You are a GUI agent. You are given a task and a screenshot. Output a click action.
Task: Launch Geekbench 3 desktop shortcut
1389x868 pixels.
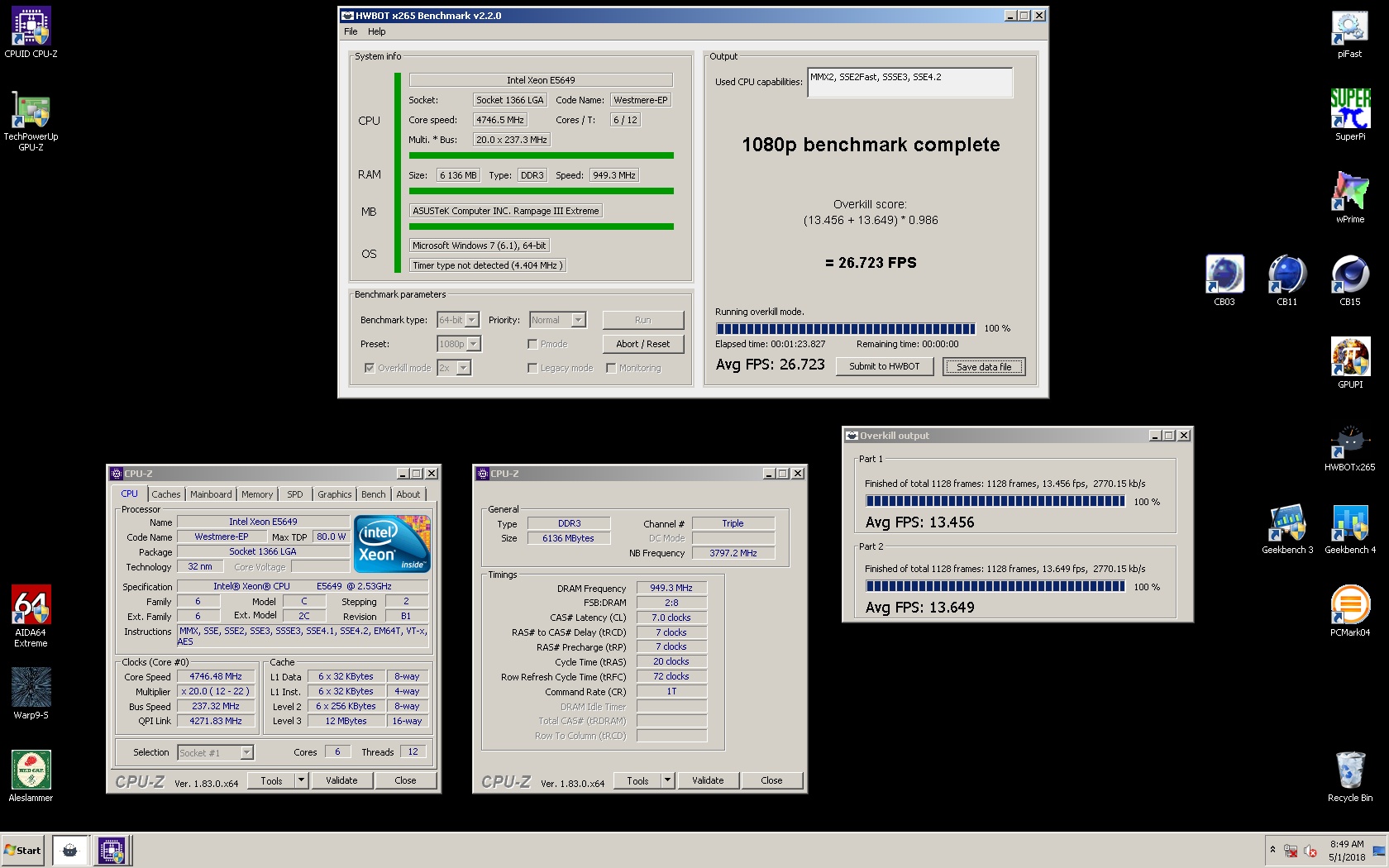pos(1286,529)
